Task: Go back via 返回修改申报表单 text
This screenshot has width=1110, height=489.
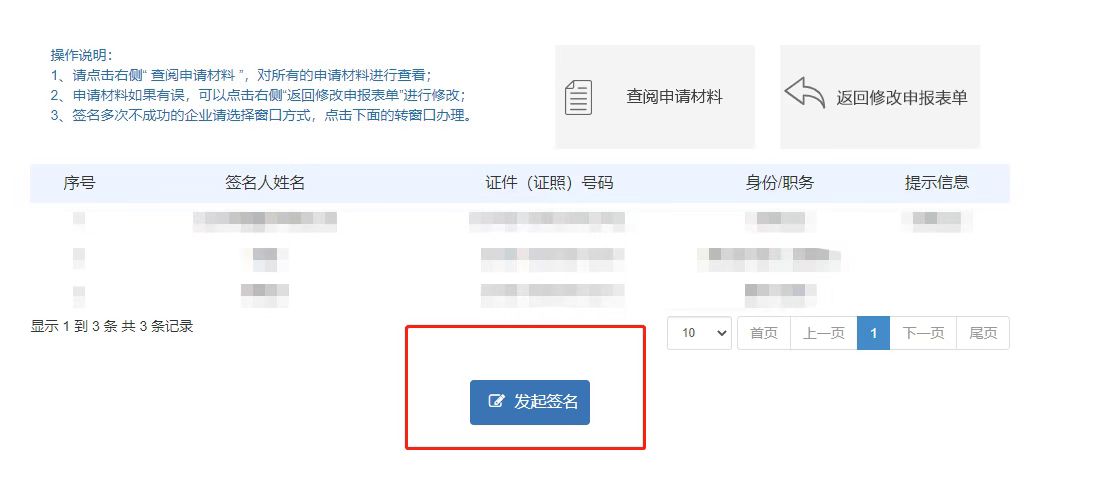Action: point(901,98)
